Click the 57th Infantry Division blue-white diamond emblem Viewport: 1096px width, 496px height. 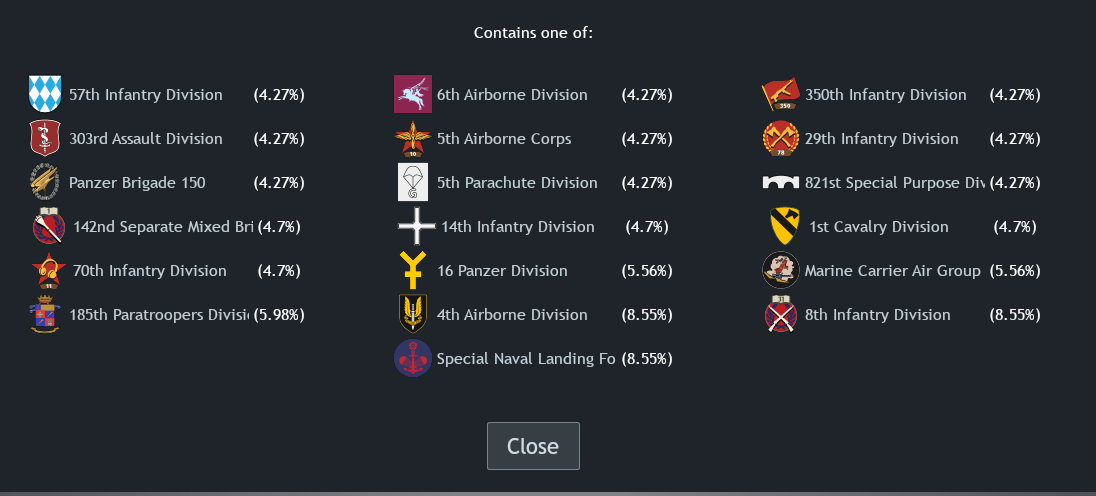45,95
